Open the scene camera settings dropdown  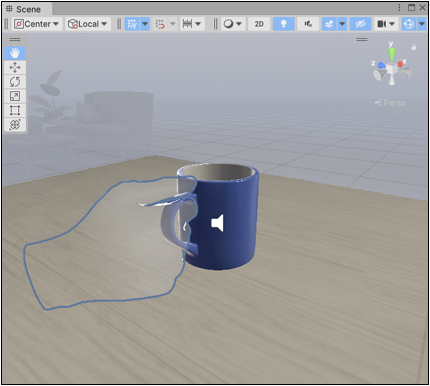click(386, 24)
